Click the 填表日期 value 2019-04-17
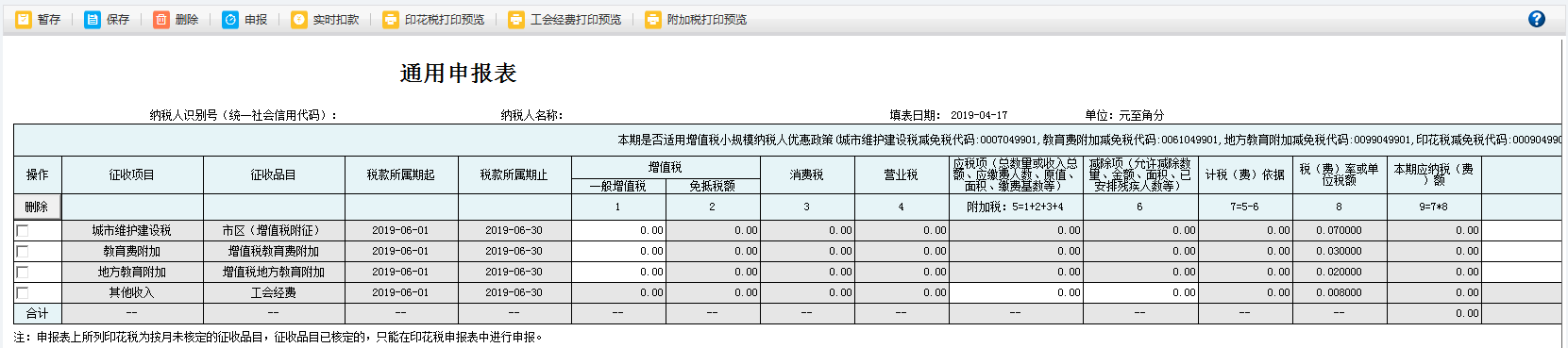1568x348 pixels. [979, 115]
